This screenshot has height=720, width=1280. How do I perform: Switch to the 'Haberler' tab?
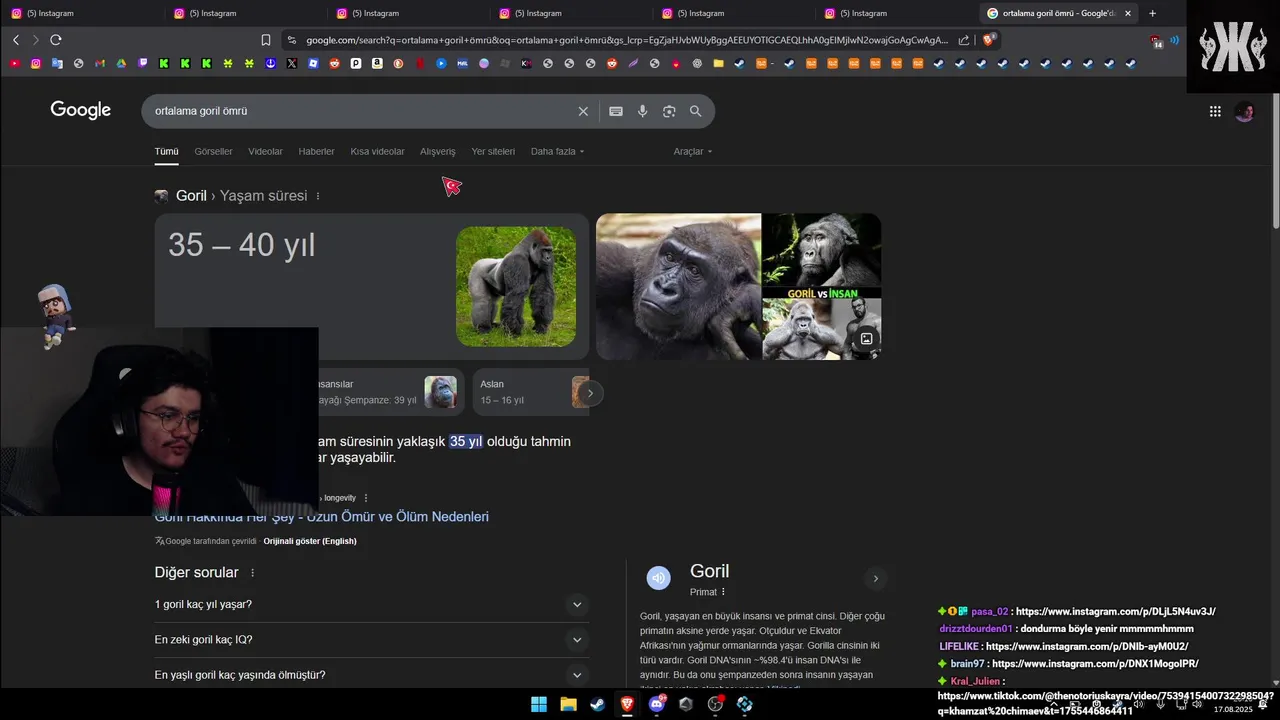(x=316, y=151)
